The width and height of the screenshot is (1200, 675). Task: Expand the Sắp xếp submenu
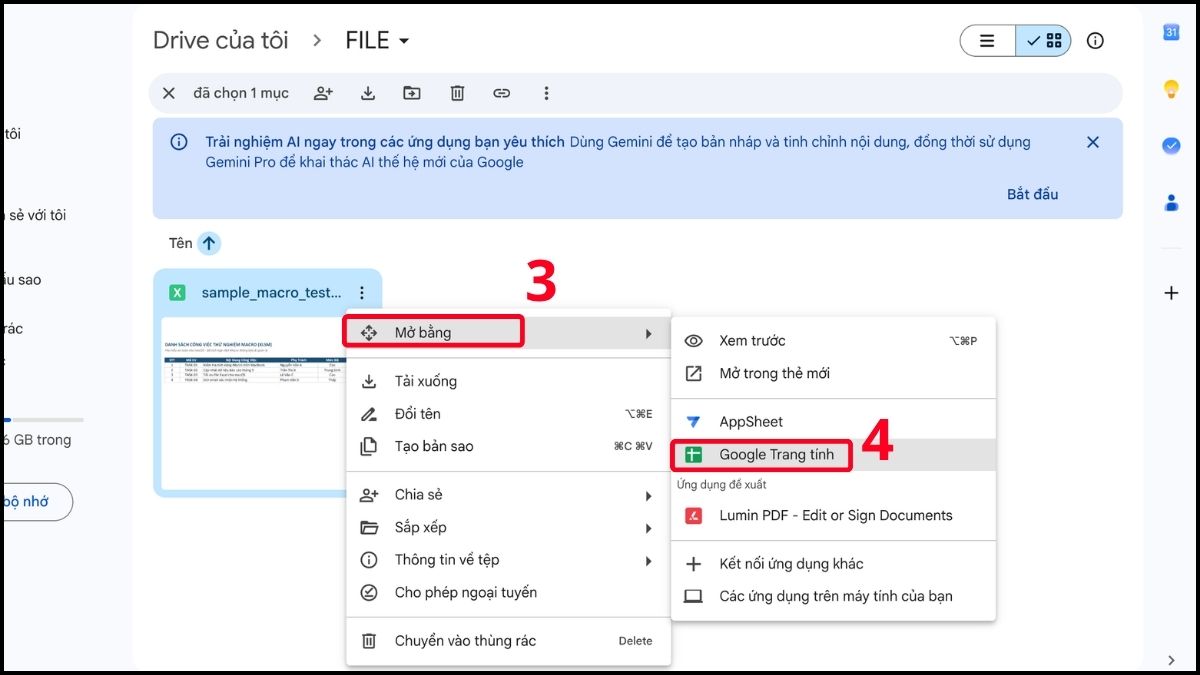pyautogui.click(x=508, y=527)
